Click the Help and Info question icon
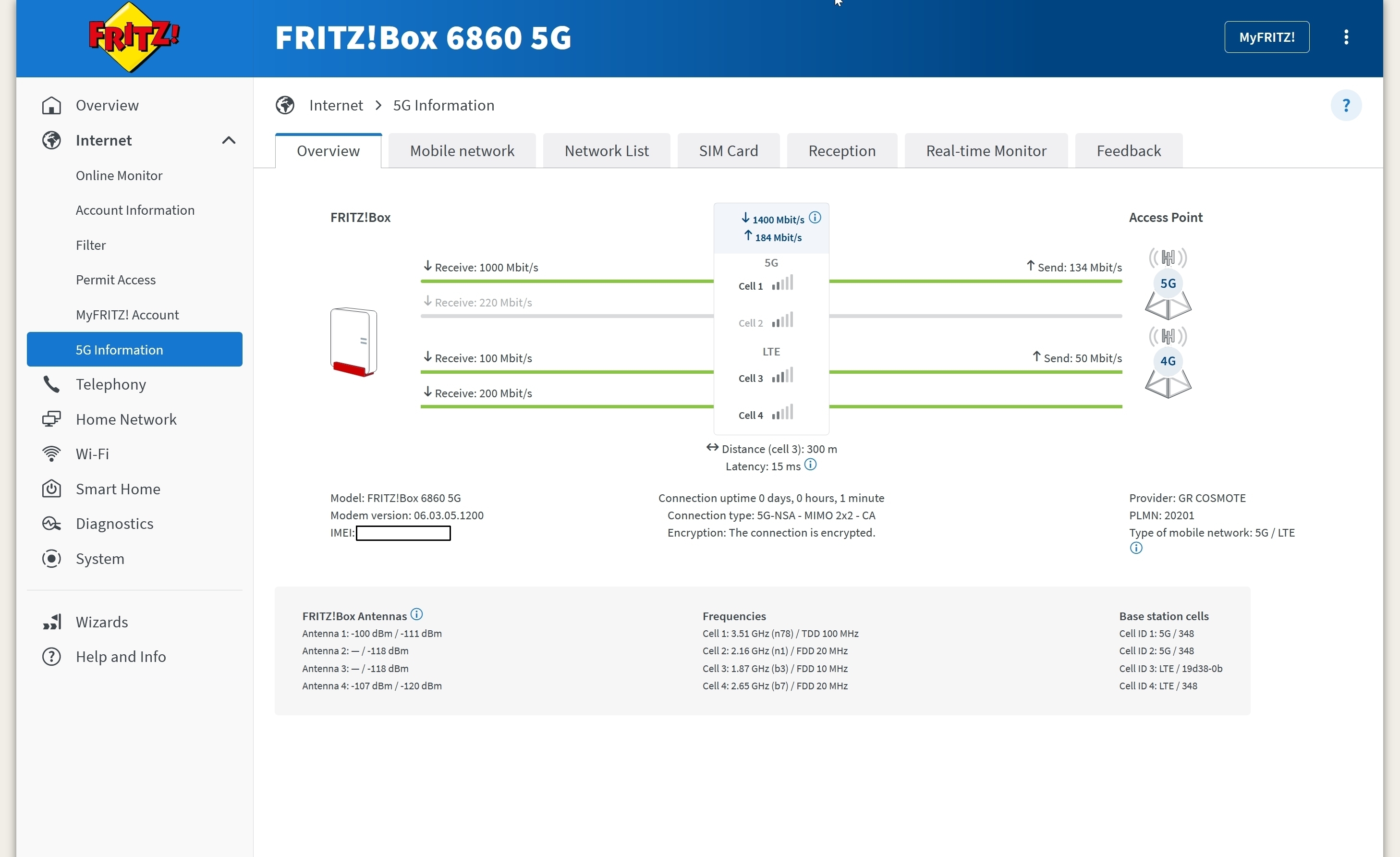This screenshot has width=1400, height=857. [52, 656]
